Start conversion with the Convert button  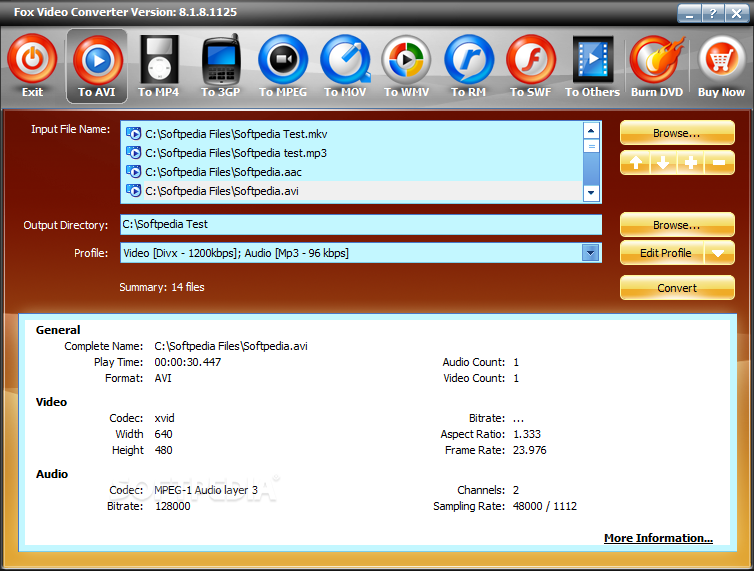(677, 288)
